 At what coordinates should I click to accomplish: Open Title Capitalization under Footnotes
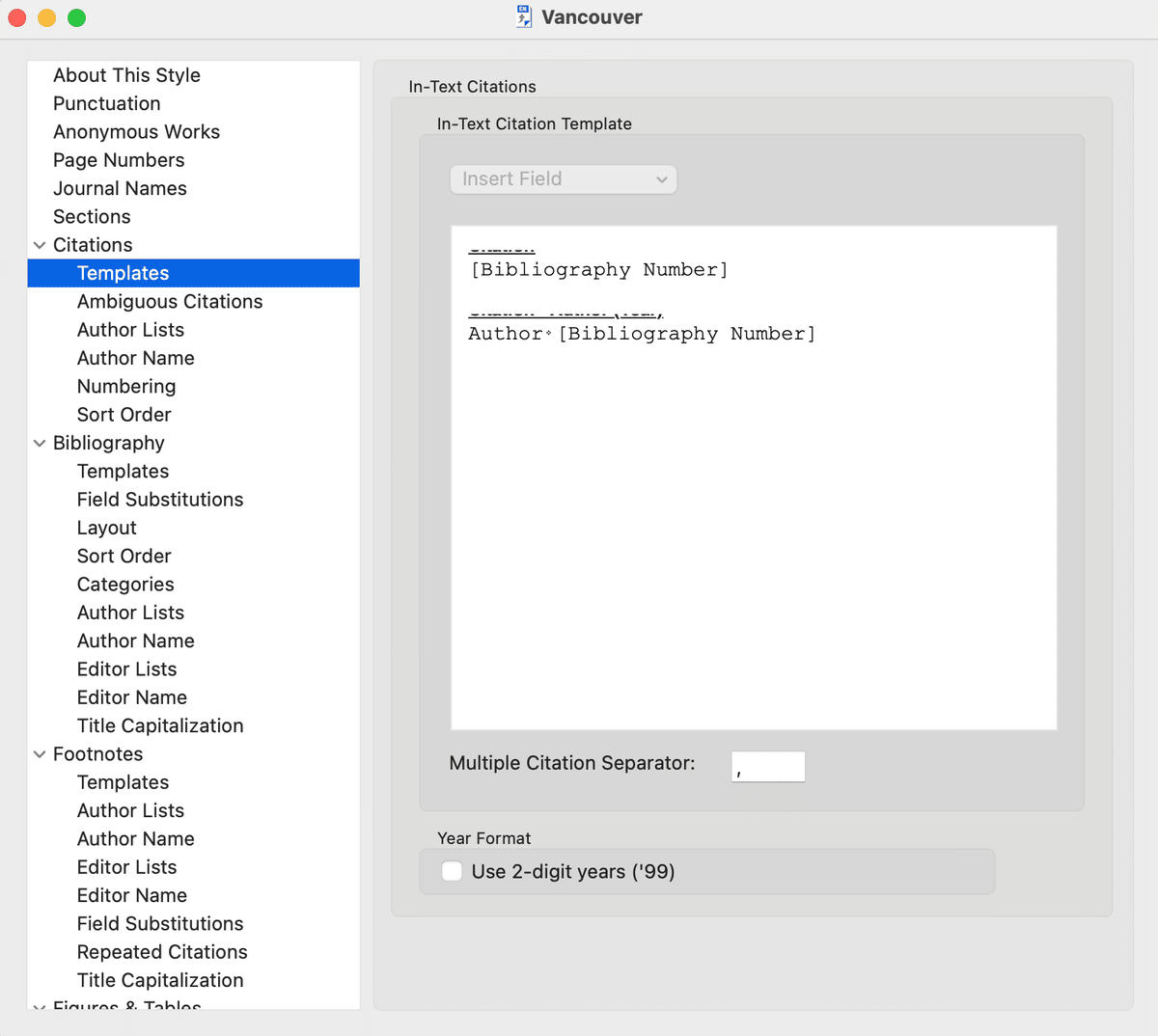(160, 981)
